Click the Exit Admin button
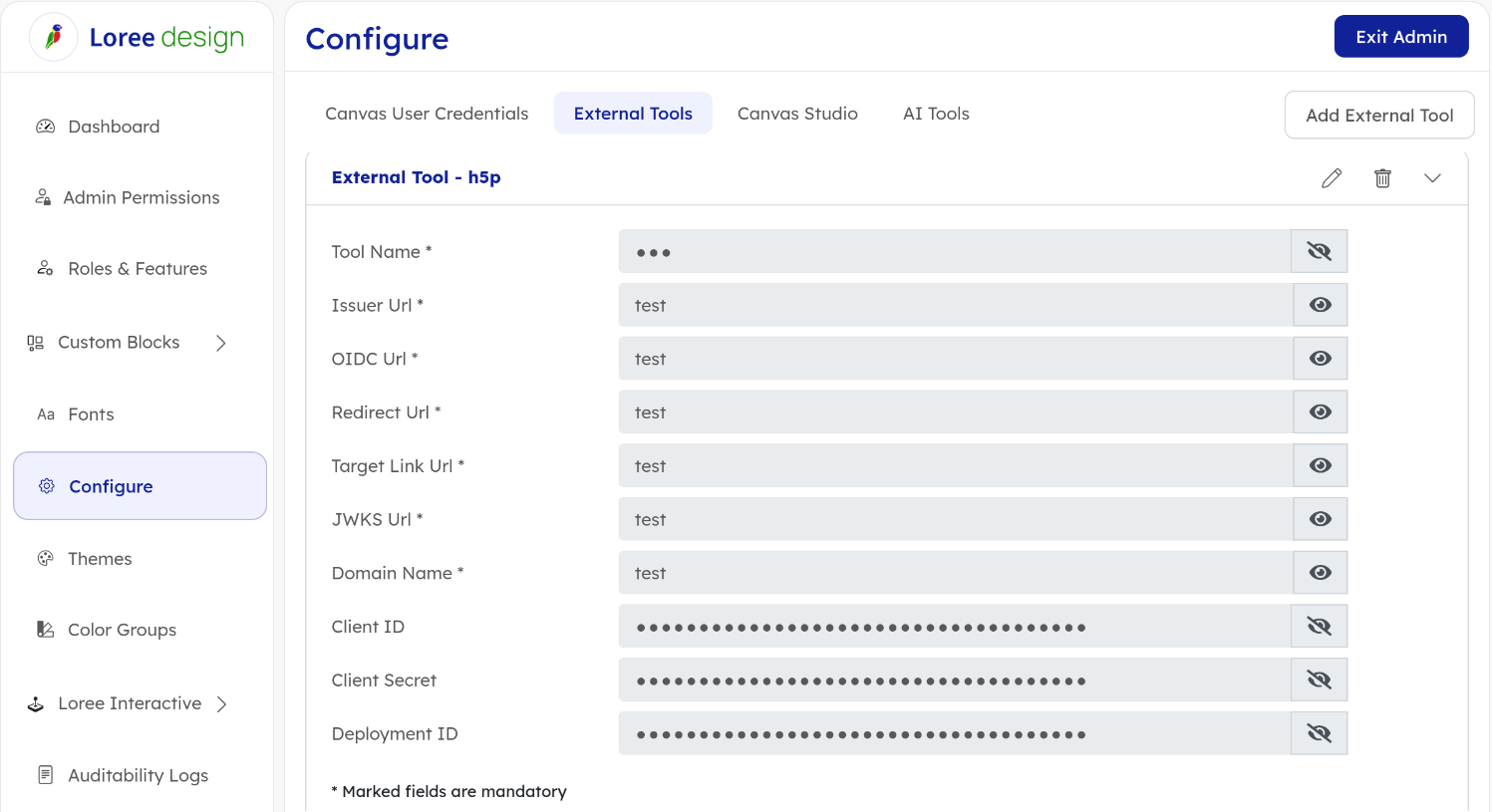The width and height of the screenshot is (1492, 812). pyautogui.click(x=1400, y=37)
